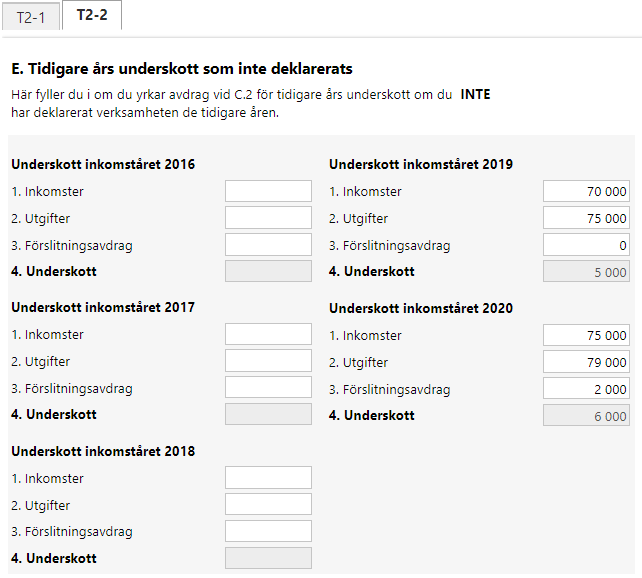Click the '4. Underskott' label under 2018
The width and height of the screenshot is (642, 578).
[x=54, y=558]
